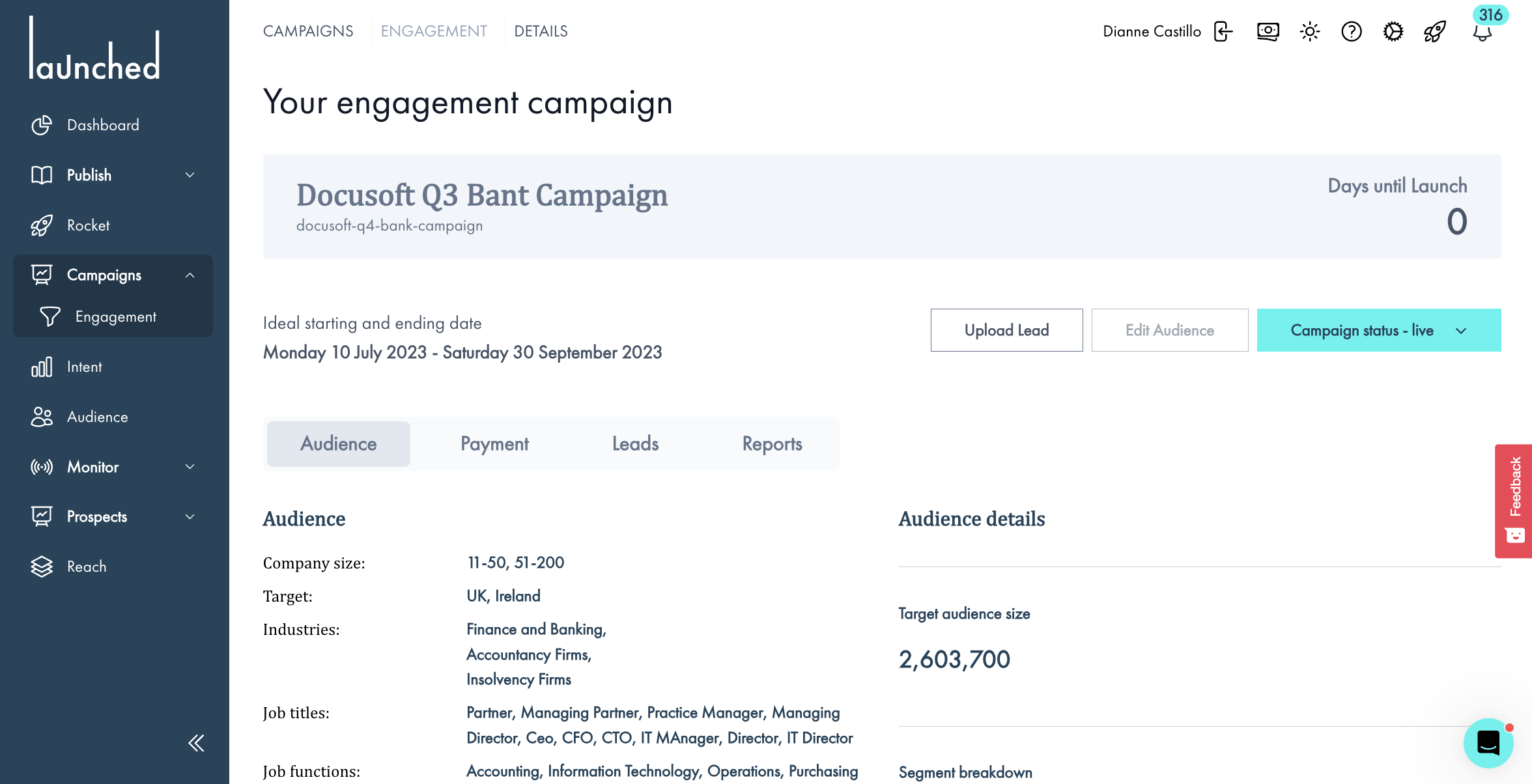This screenshot has height=784, width=1532.
Task: Open the Campaign status - live dropdown
Action: point(1379,330)
